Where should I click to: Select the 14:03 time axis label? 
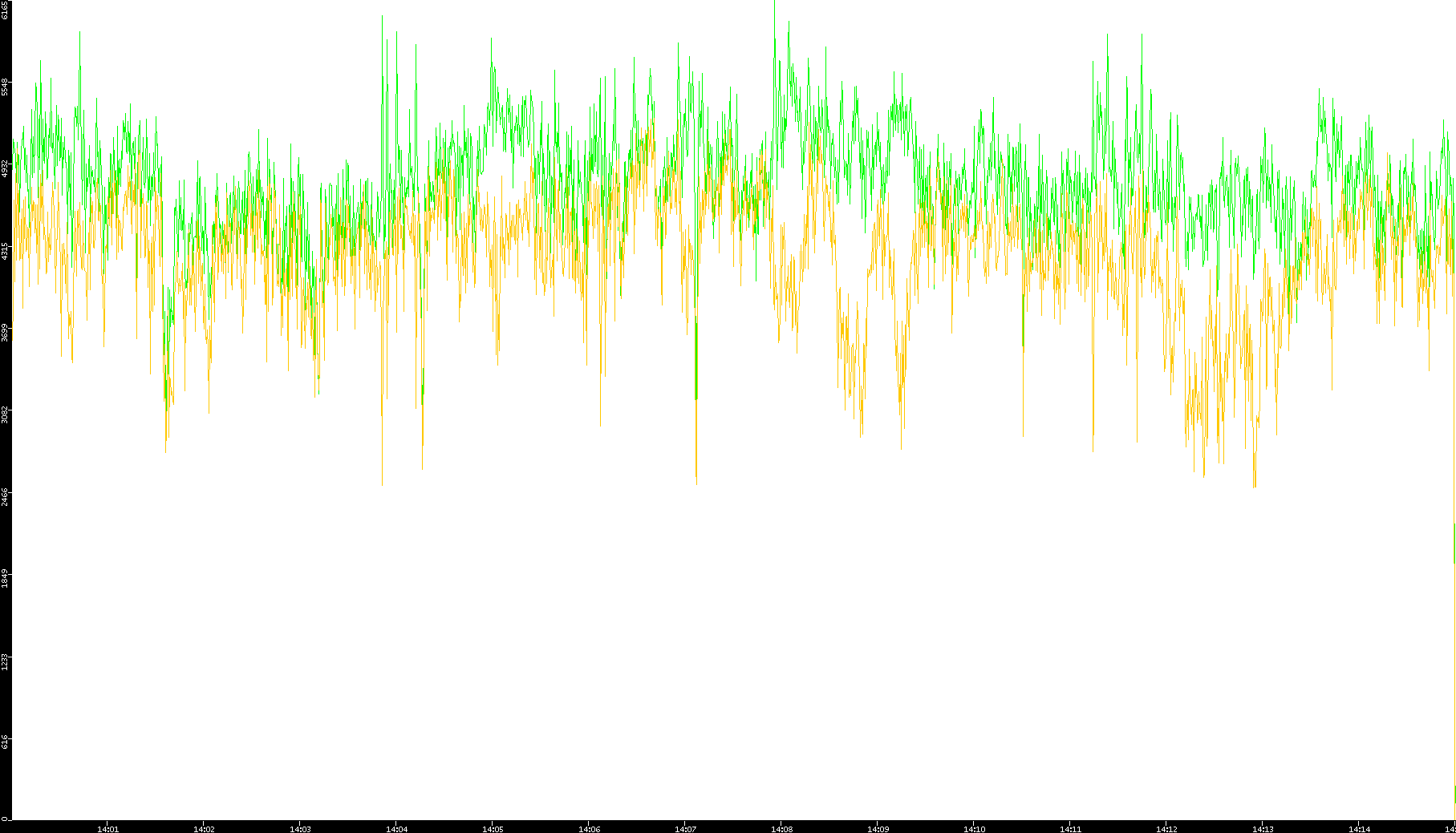(300, 829)
